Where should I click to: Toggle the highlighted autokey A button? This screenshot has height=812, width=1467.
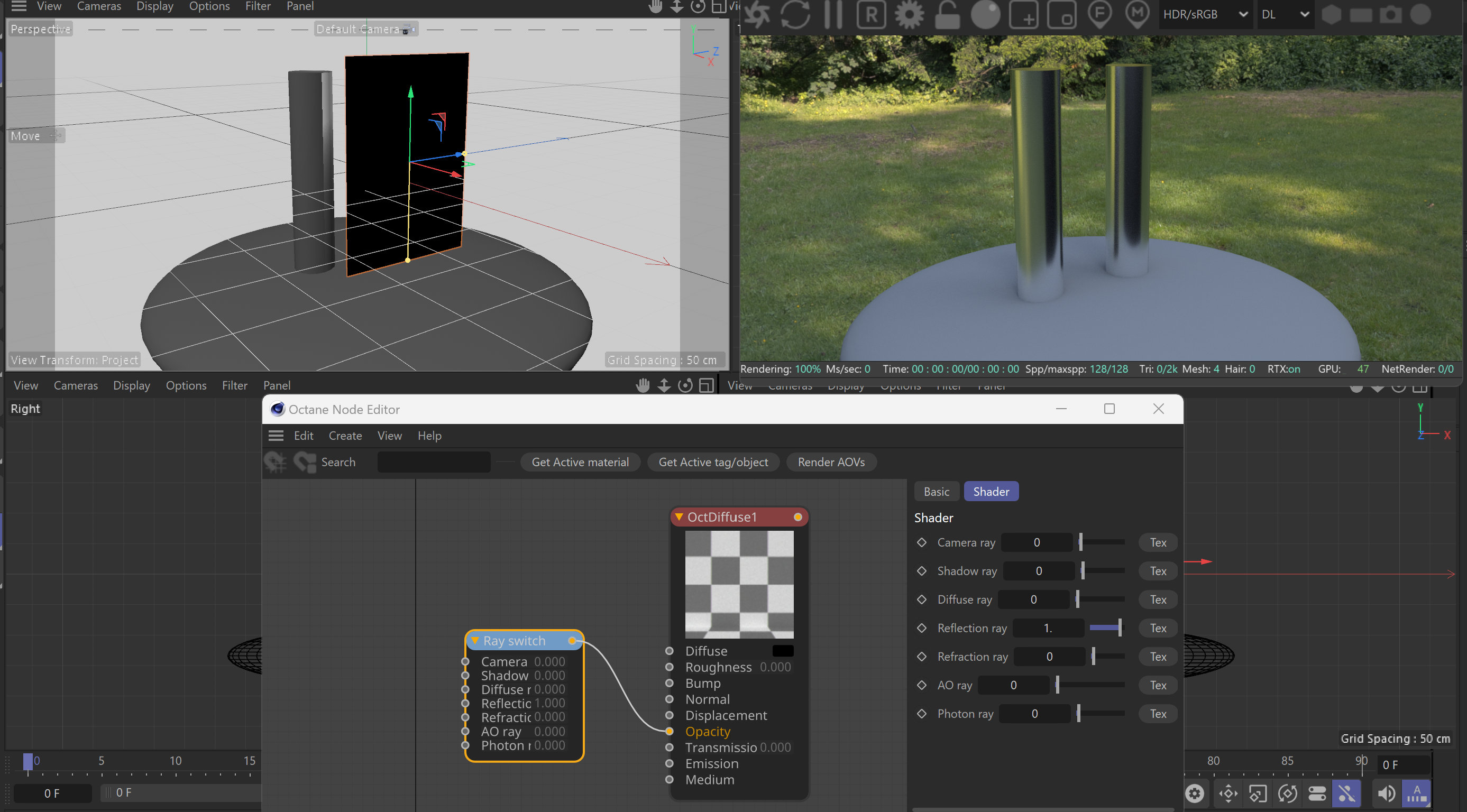click(x=1416, y=793)
